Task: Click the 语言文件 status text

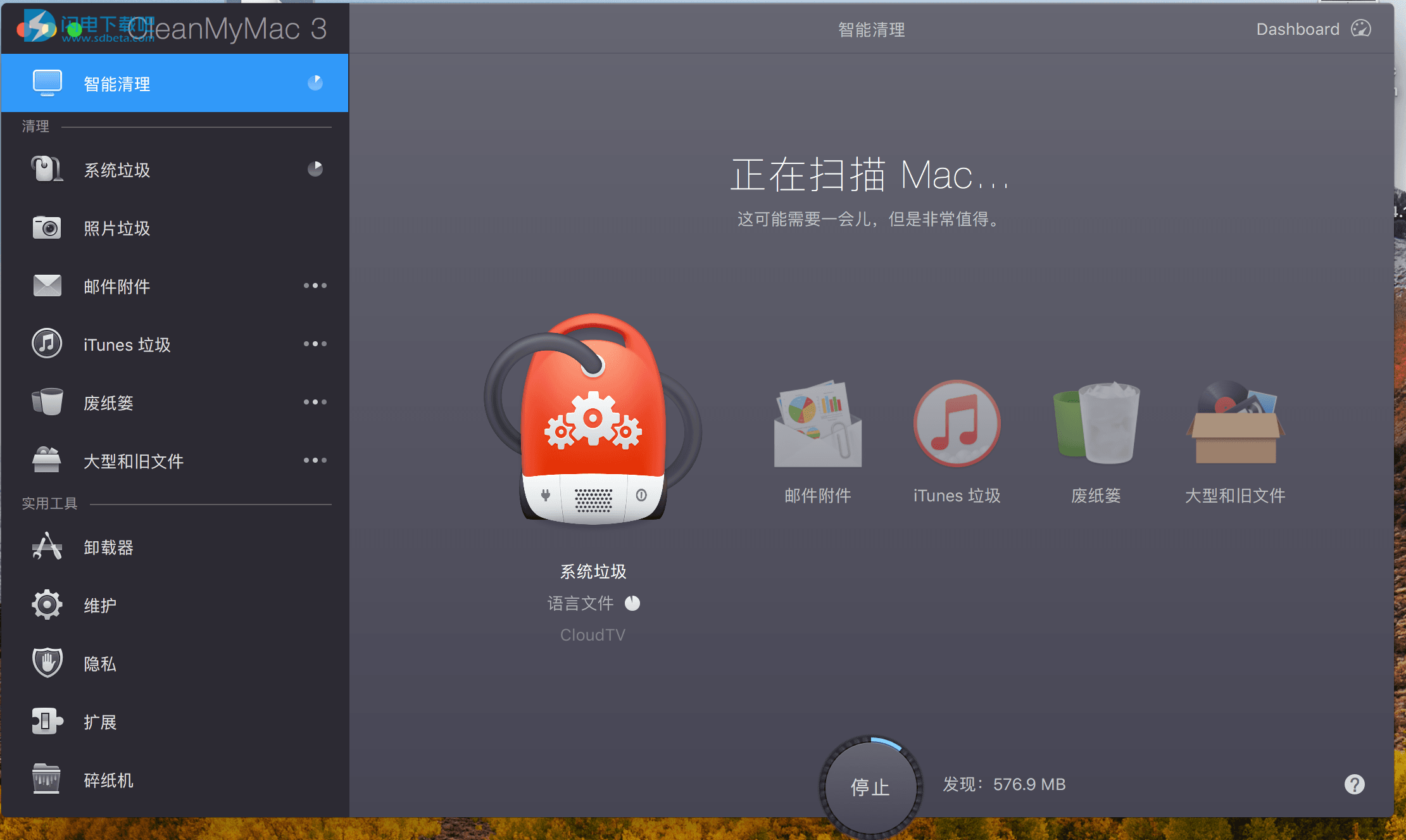Action: (x=581, y=603)
